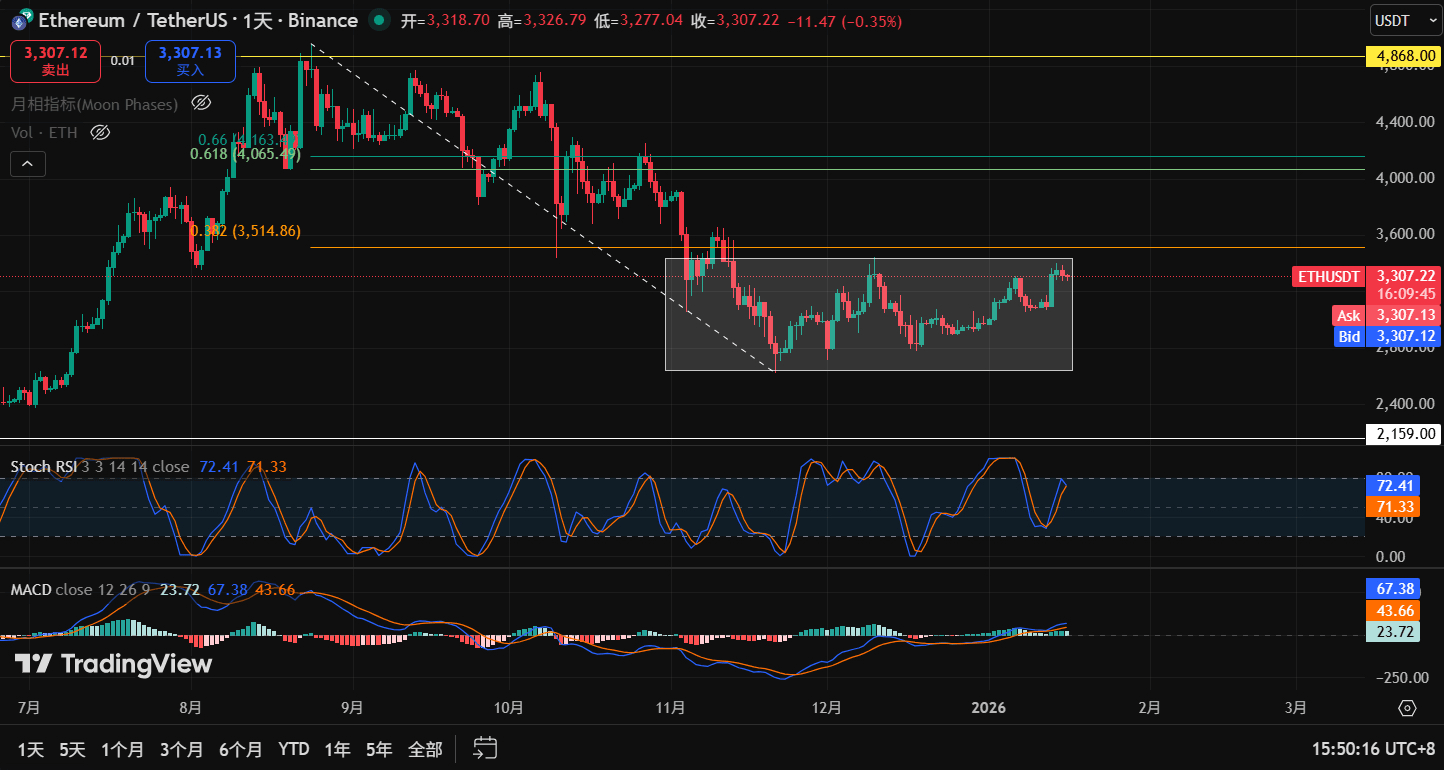
Task: Select the 5天 time range
Action: [x=72, y=749]
